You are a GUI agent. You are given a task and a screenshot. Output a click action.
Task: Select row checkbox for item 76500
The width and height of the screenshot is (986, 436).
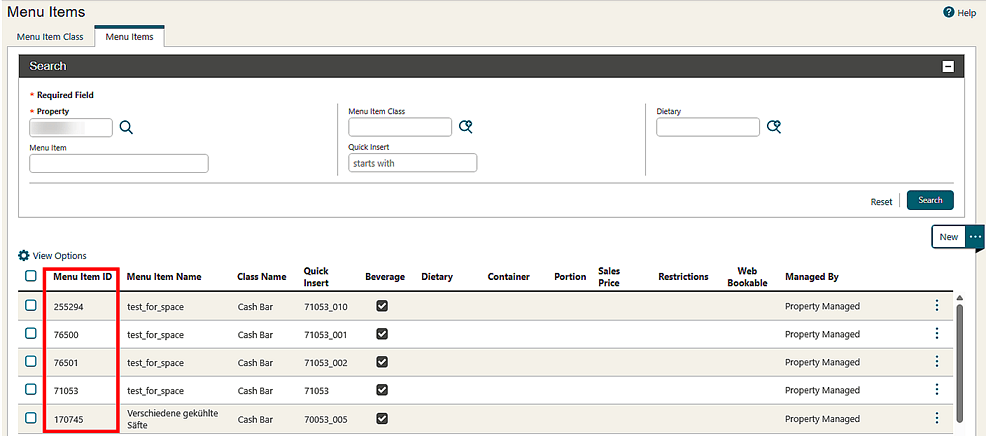click(x=30, y=333)
